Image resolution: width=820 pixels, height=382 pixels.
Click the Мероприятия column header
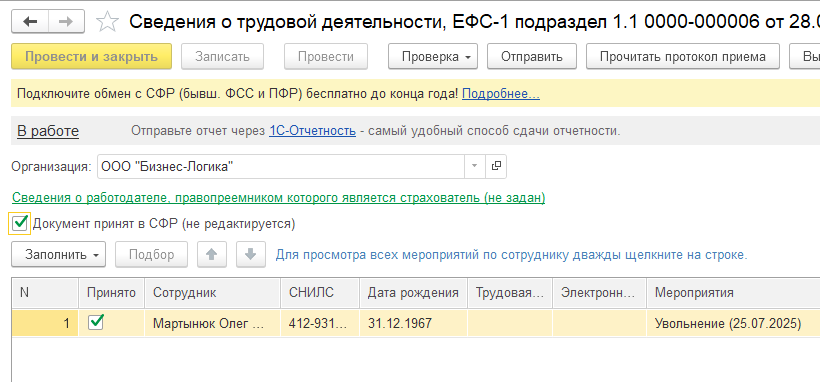733,293
